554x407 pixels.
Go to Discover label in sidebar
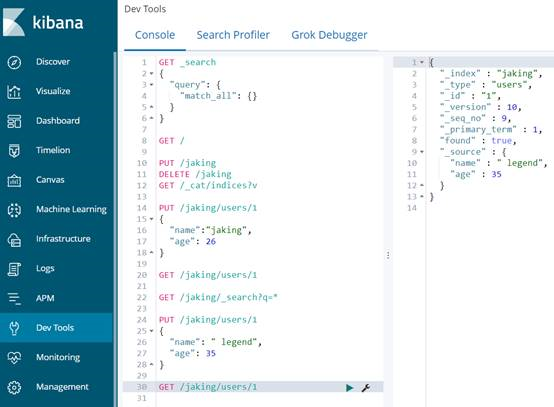[53, 62]
